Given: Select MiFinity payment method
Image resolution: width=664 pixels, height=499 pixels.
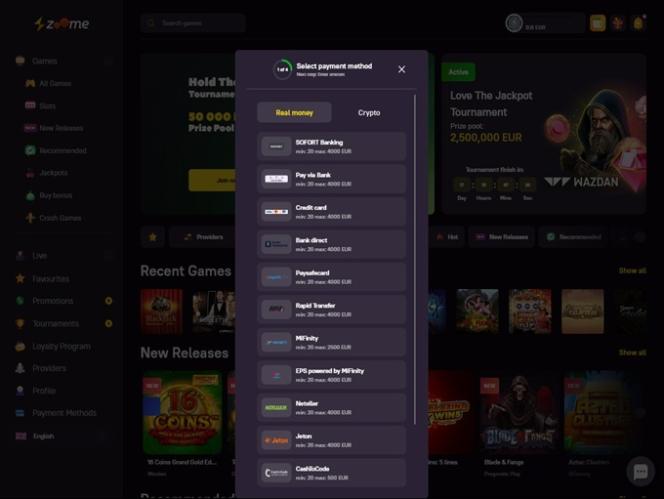Looking at the screenshot, I should pos(331,342).
